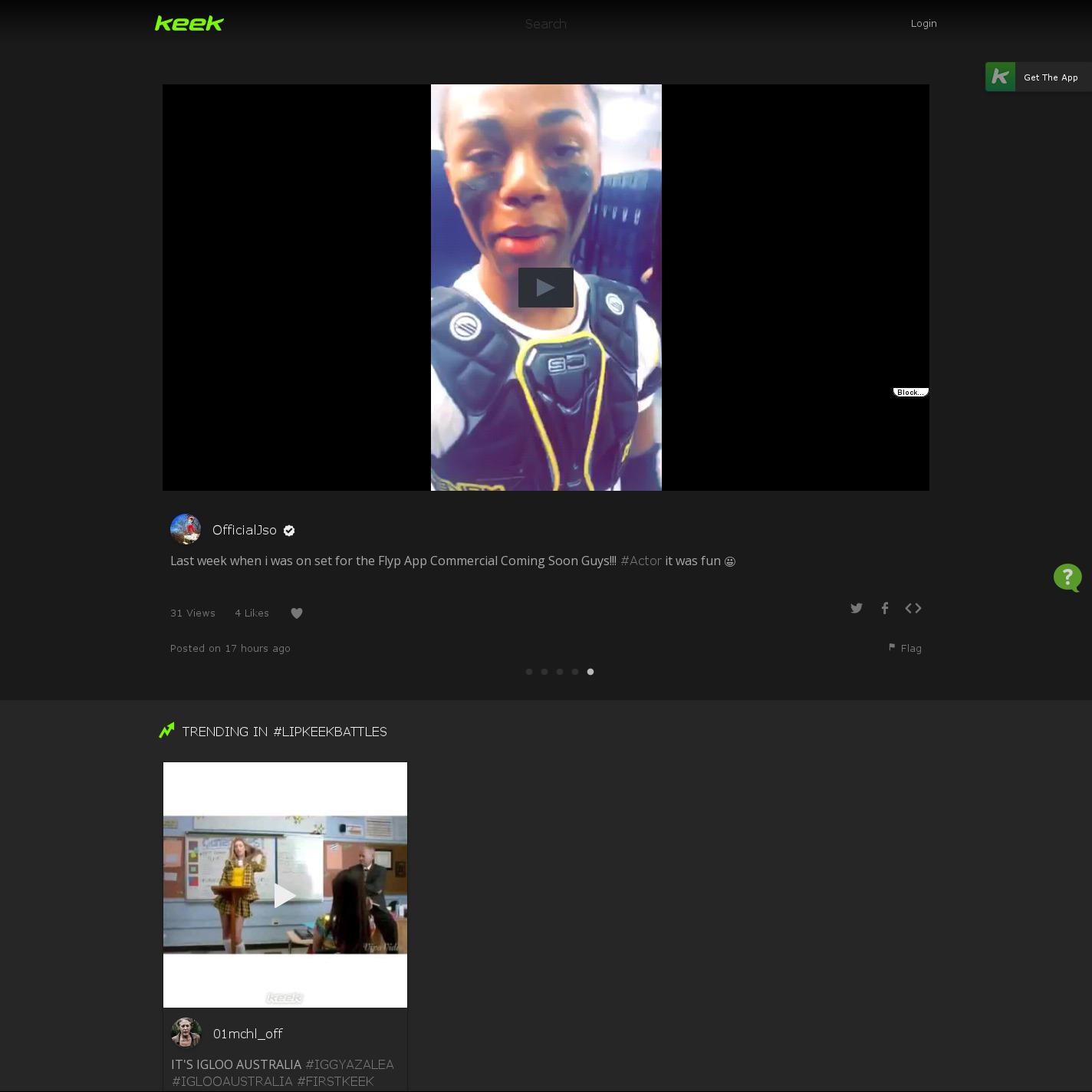Select the second carousel dot
The width and height of the screenshot is (1092, 1092).
[x=544, y=672]
